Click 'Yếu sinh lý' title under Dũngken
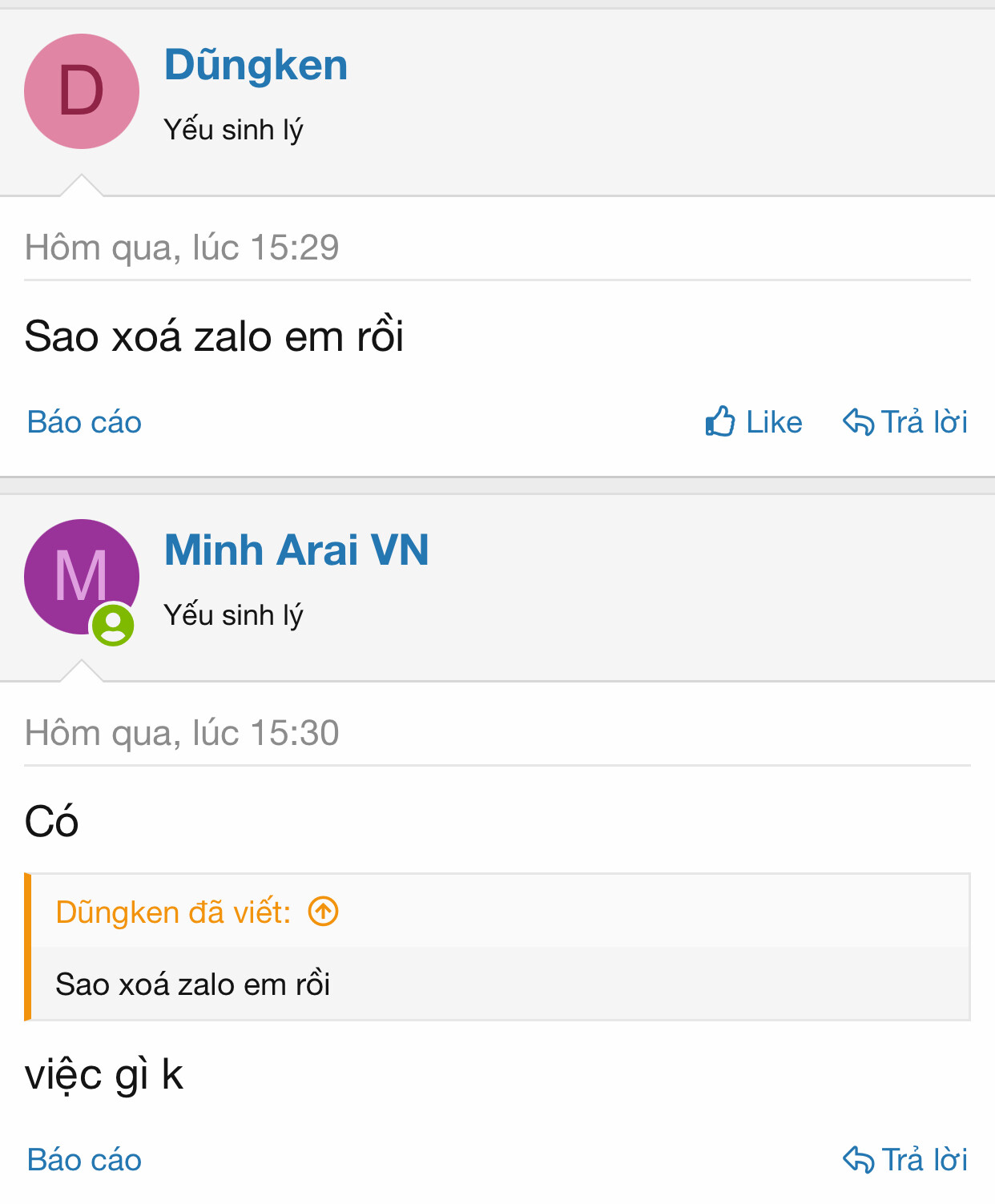Screen dimensions: 995x1204 pos(233,130)
